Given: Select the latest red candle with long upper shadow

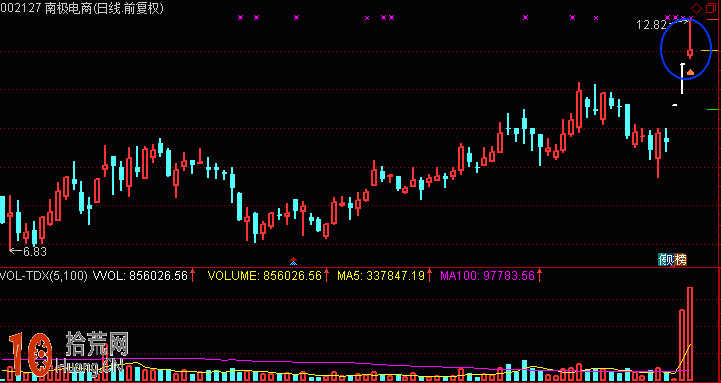Looking at the screenshot, I should click(x=690, y=40).
